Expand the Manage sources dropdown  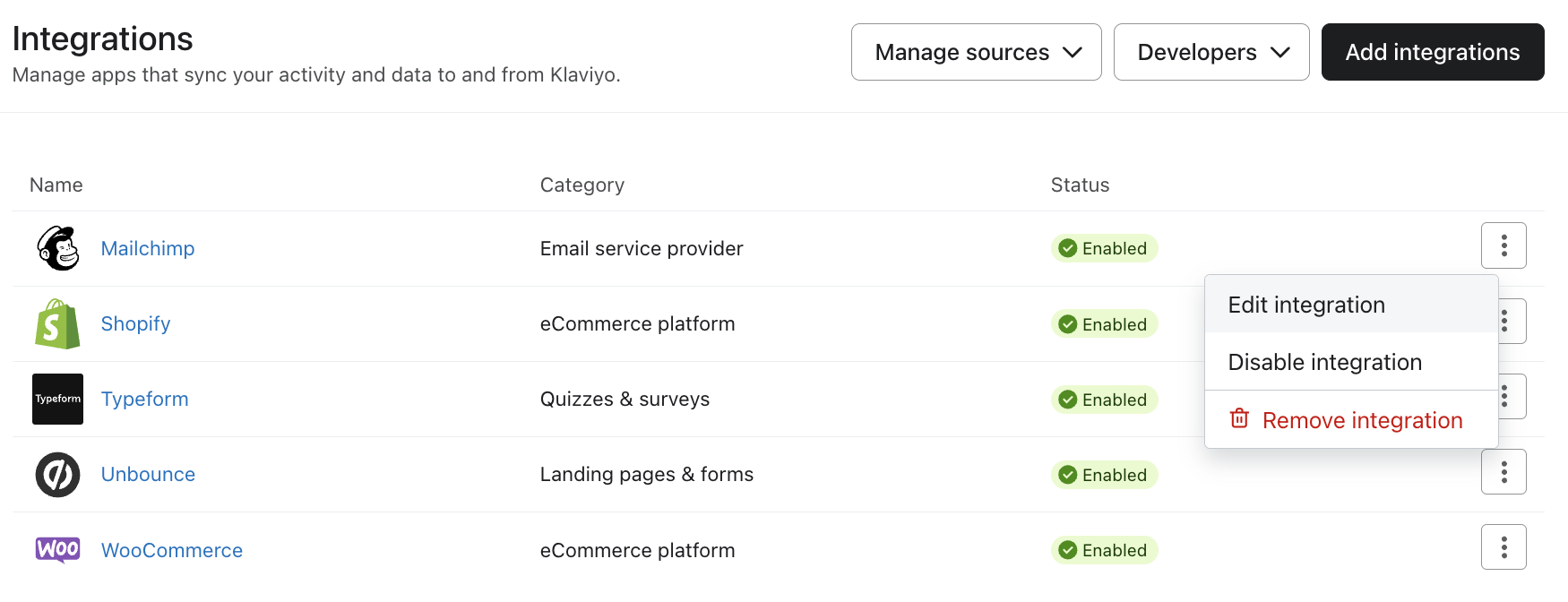click(976, 52)
